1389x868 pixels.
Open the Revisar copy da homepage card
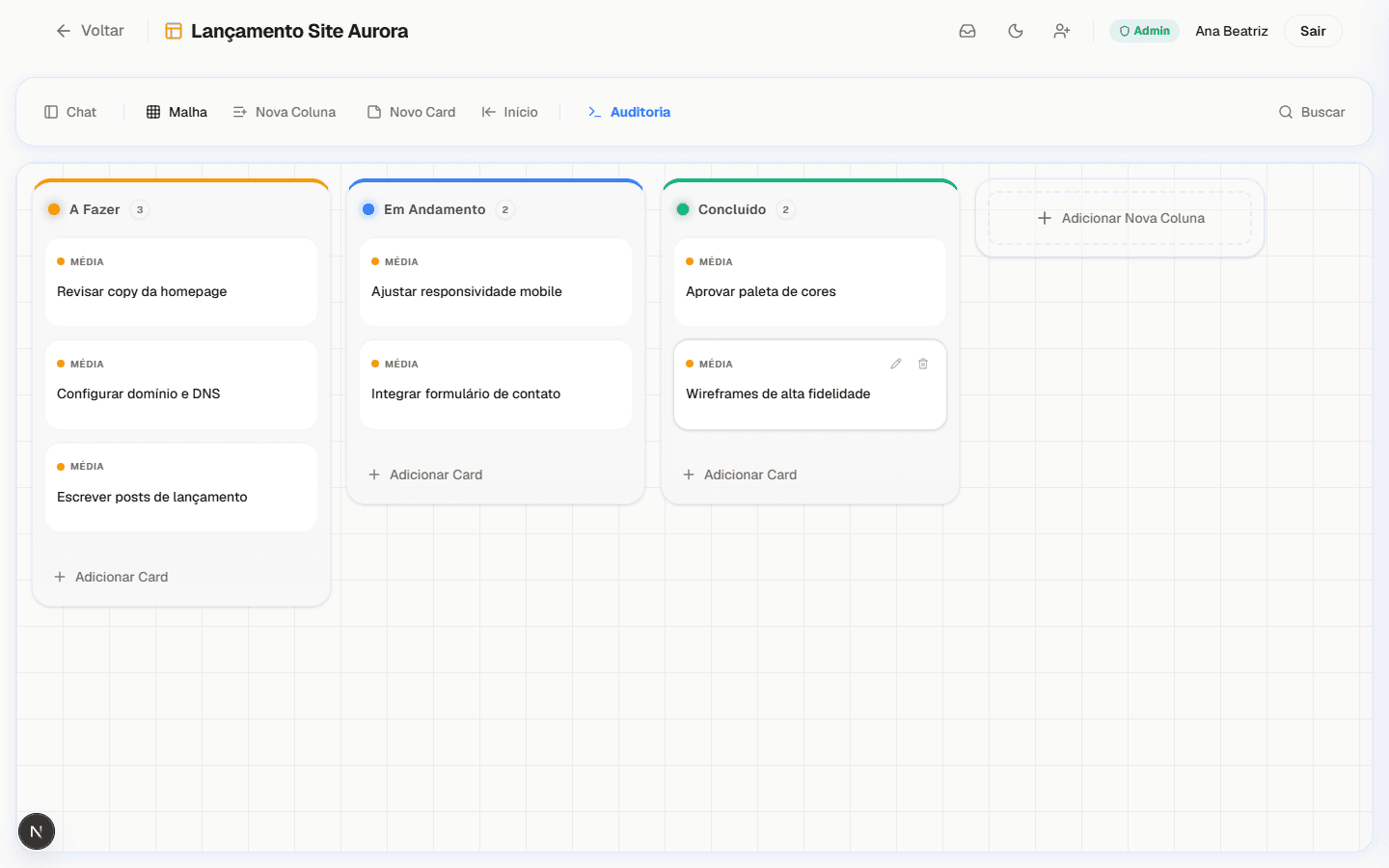coord(181,282)
